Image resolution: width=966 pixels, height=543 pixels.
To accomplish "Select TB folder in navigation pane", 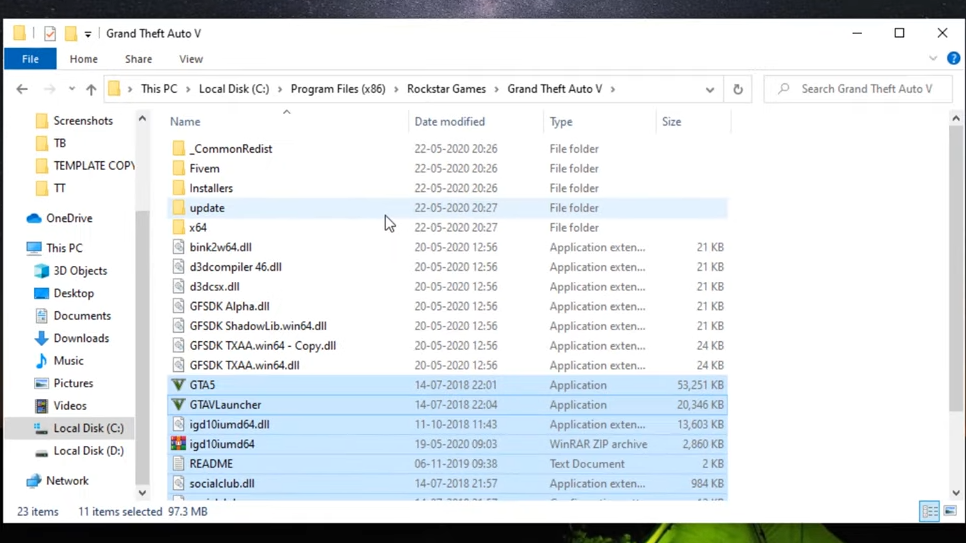I will pos(60,143).
